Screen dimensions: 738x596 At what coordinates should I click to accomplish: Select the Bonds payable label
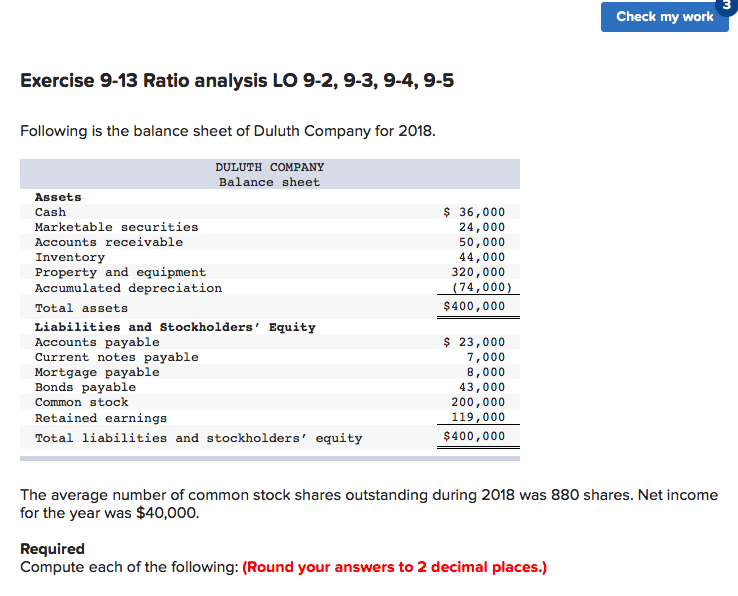tap(85, 387)
